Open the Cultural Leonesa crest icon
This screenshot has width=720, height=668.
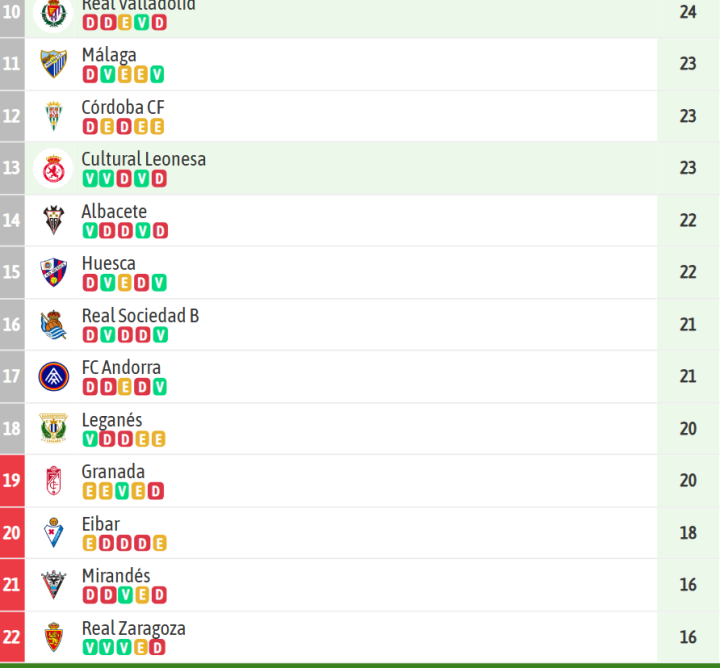point(53,168)
